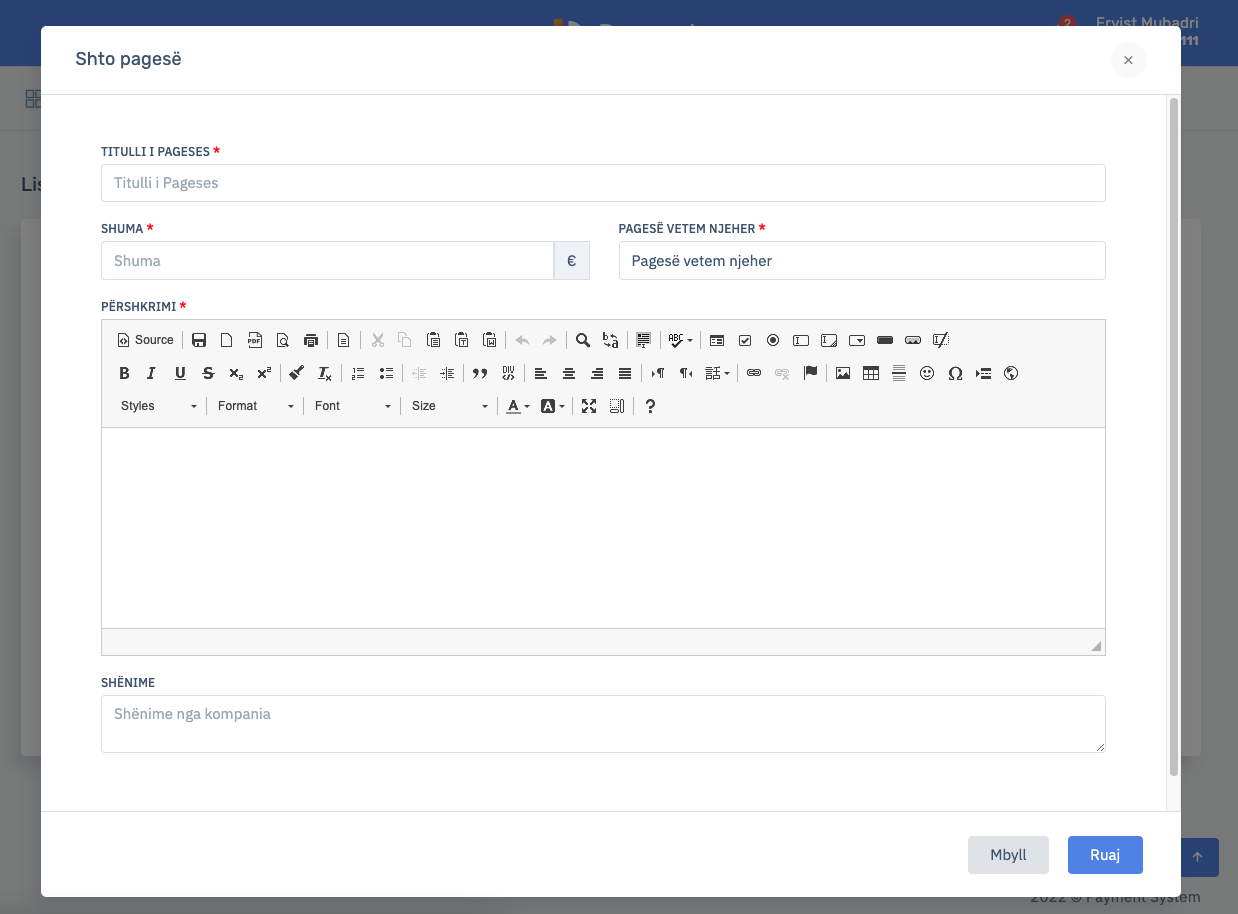Toggle Maximize editor mode
The height and width of the screenshot is (914, 1238).
pyautogui.click(x=589, y=406)
